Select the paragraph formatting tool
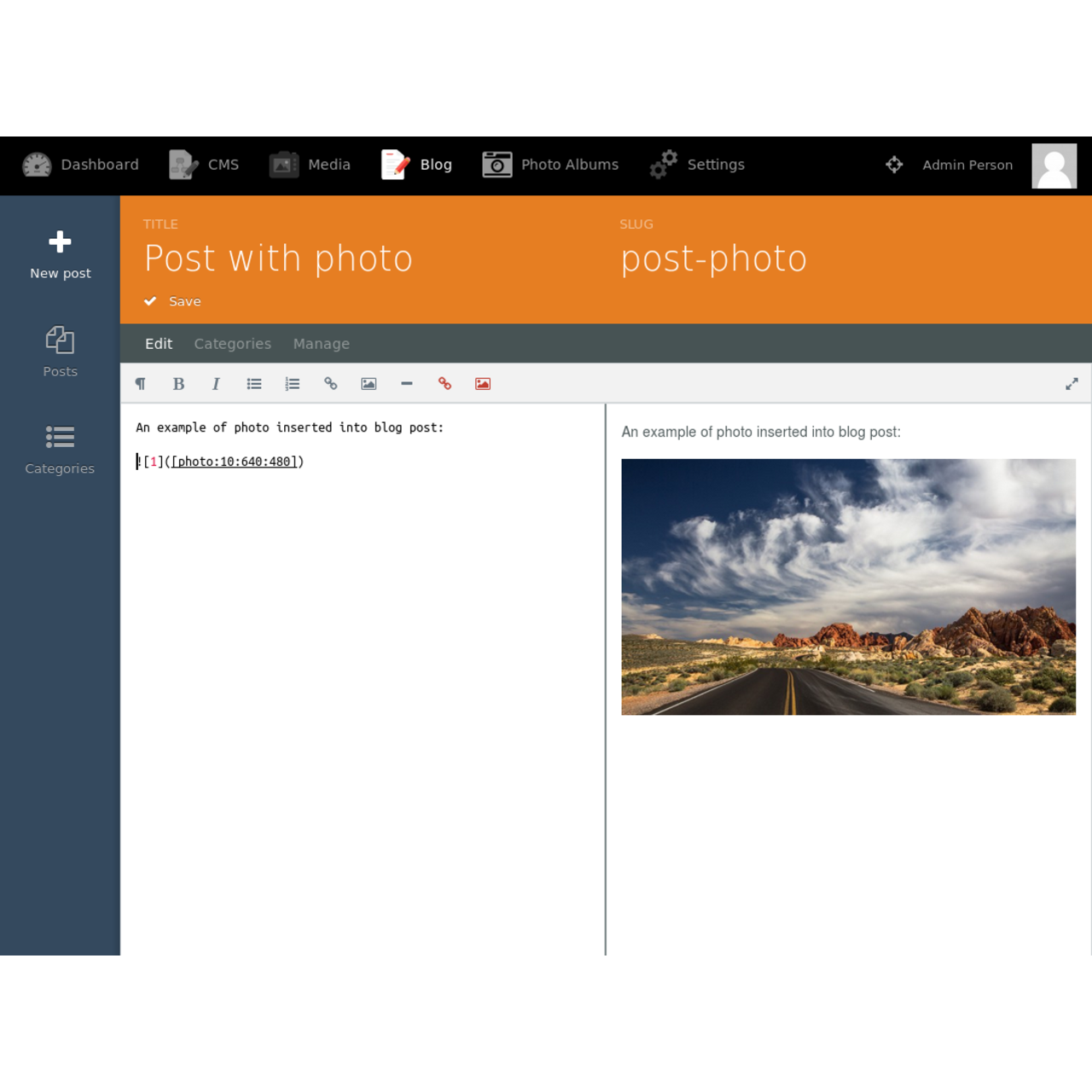Image resolution: width=1092 pixels, height=1092 pixels. (x=141, y=384)
